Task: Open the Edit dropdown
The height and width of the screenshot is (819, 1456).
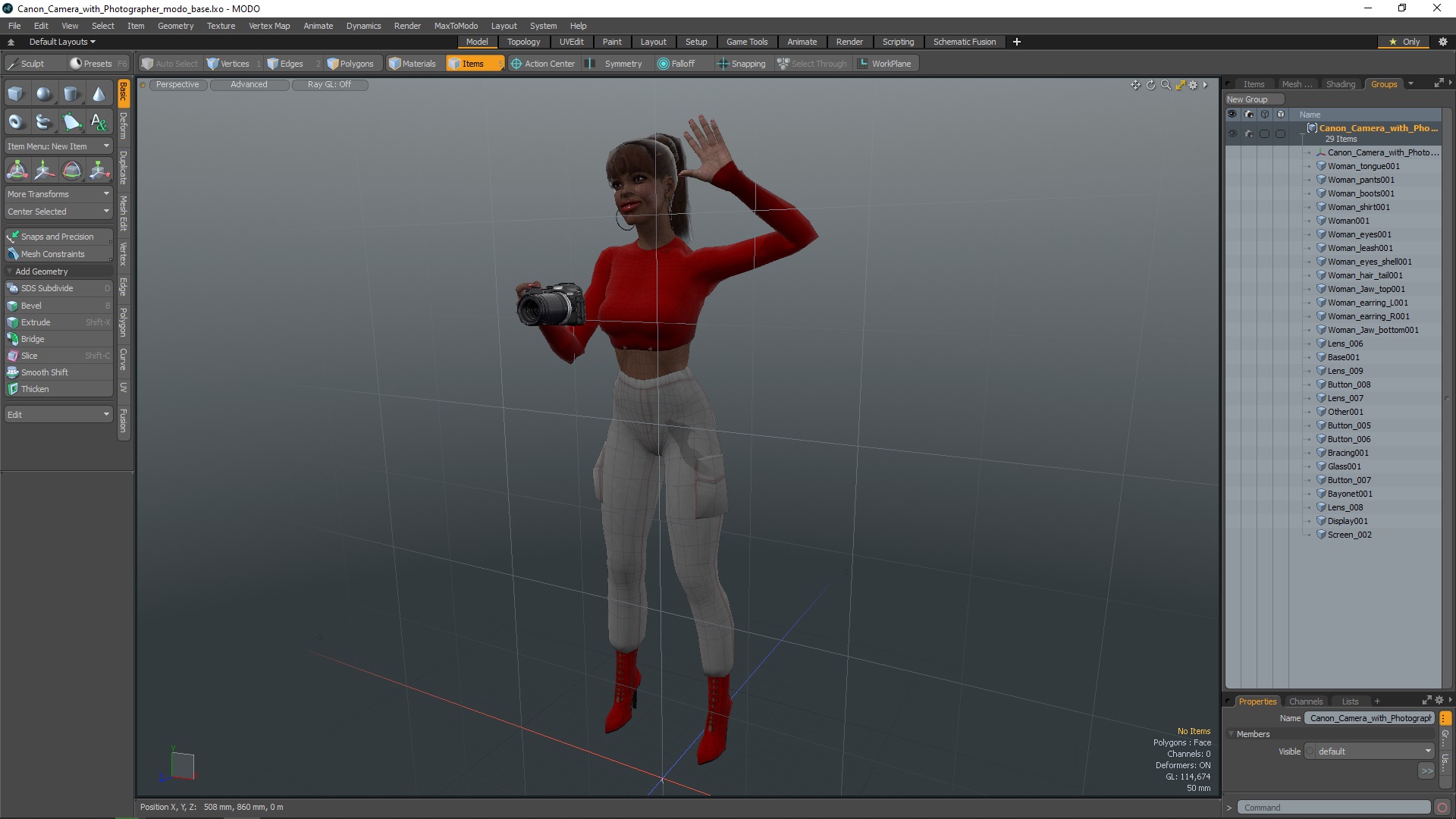Action: tap(58, 415)
